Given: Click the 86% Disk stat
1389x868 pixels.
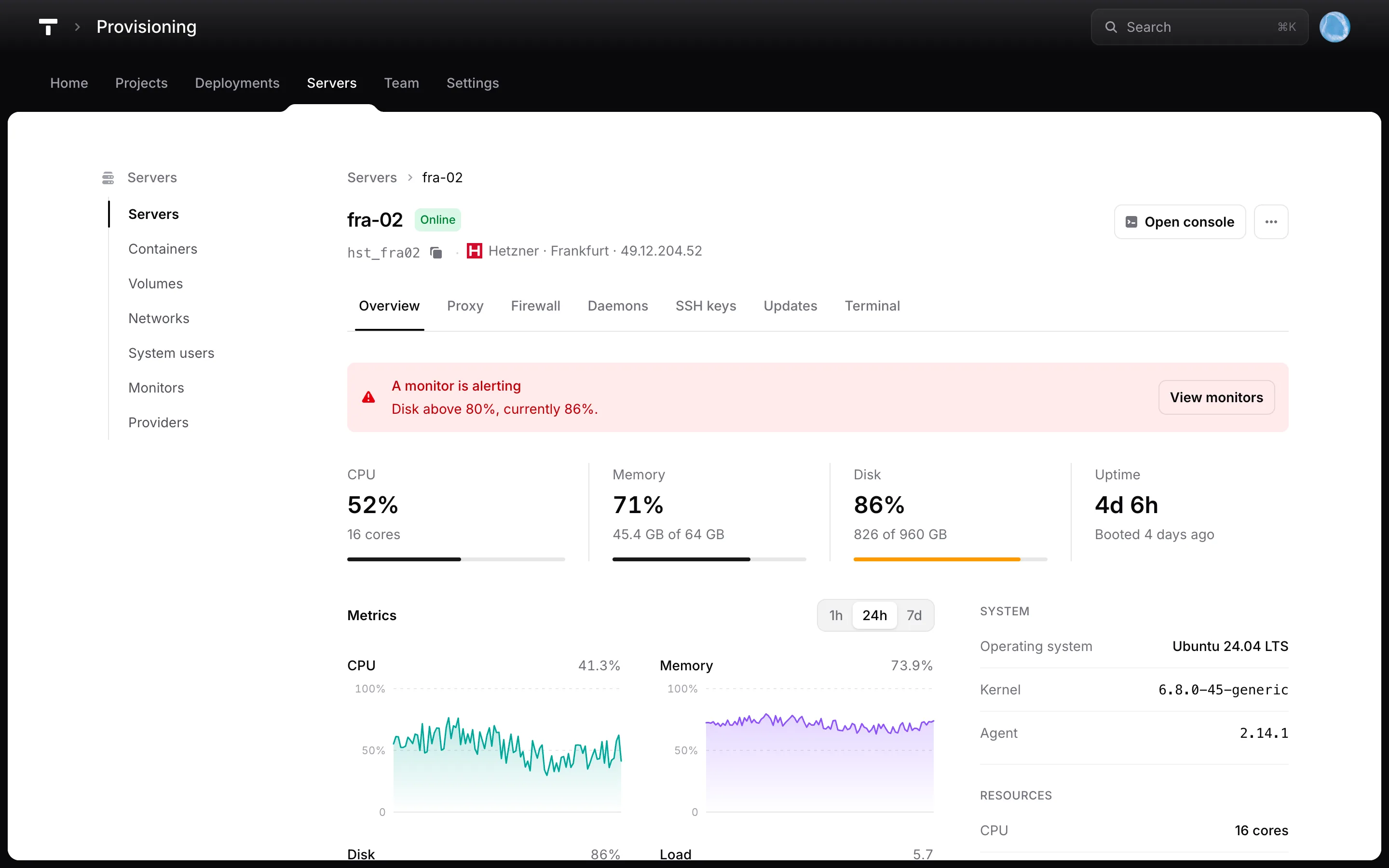Looking at the screenshot, I should 879,505.
